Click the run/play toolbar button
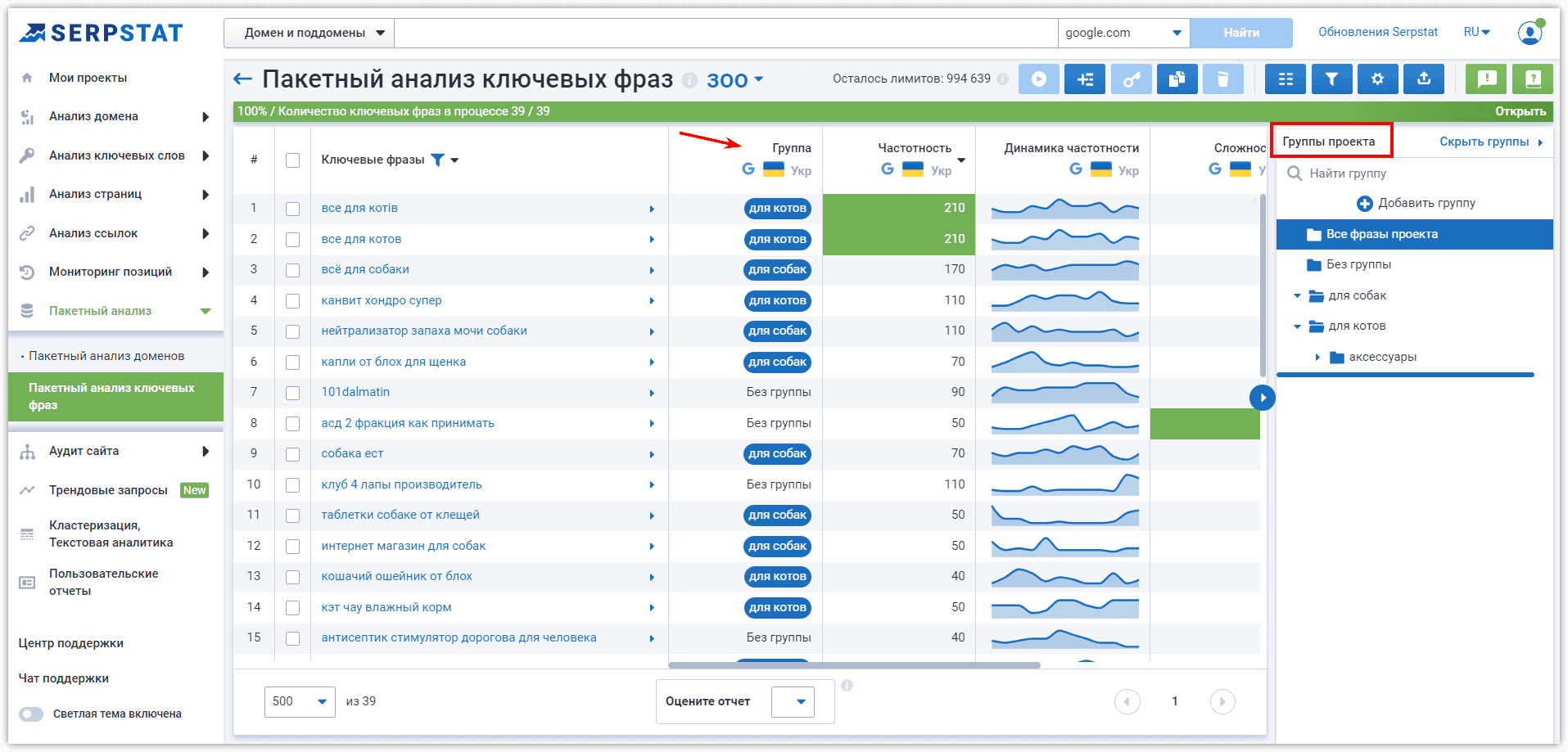 tap(1039, 79)
